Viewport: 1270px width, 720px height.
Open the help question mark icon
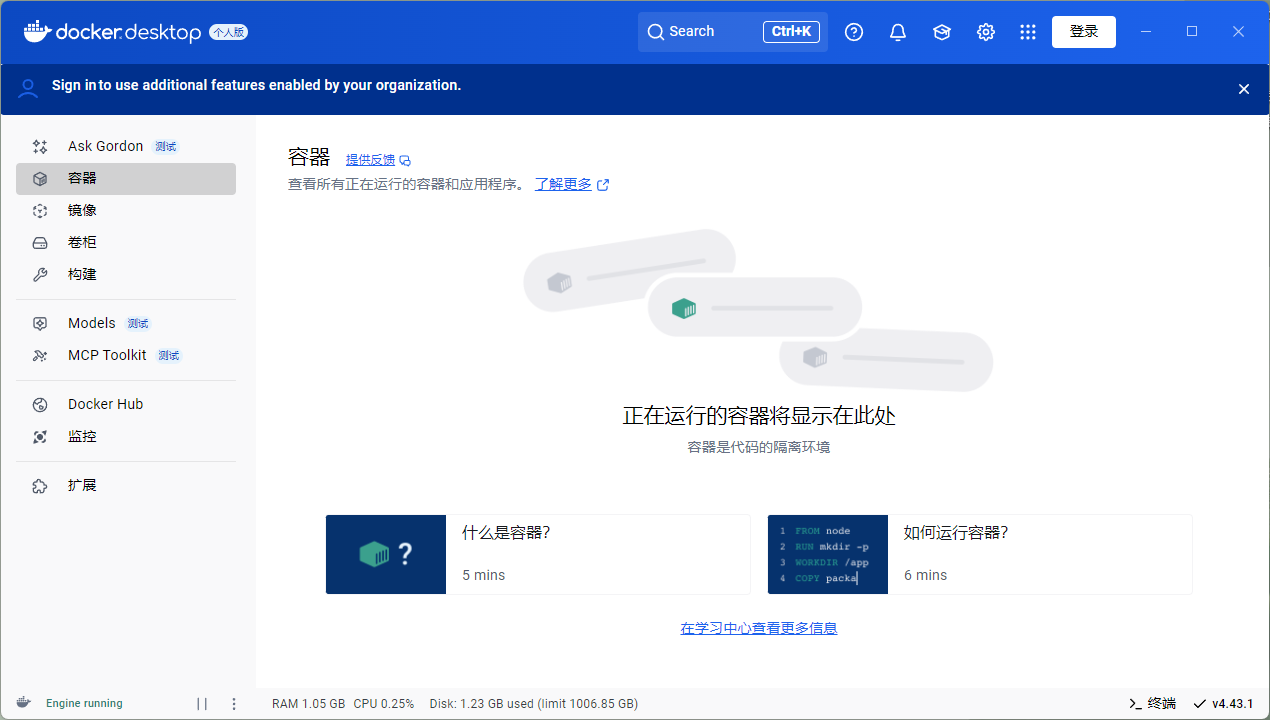(854, 32)
